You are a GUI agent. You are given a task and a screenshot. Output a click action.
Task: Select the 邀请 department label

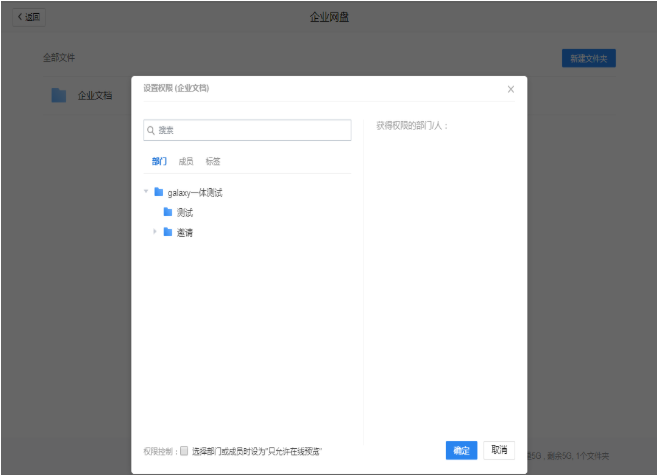[185, 232]
